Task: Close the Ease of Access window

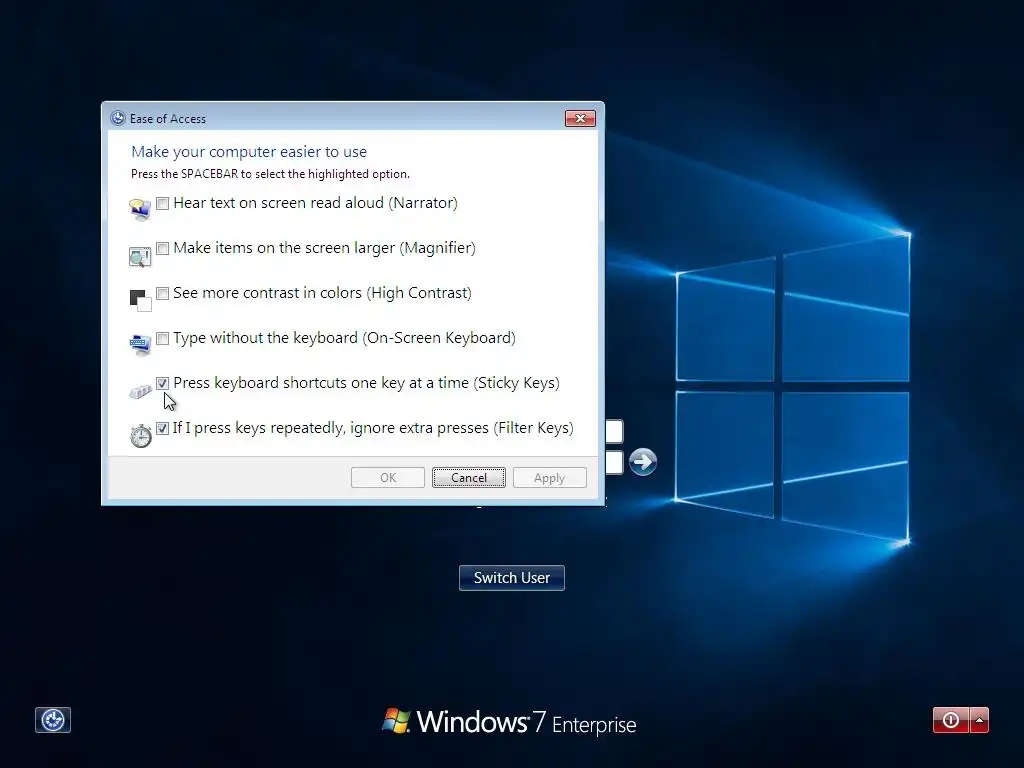Action: click(580, 118)
